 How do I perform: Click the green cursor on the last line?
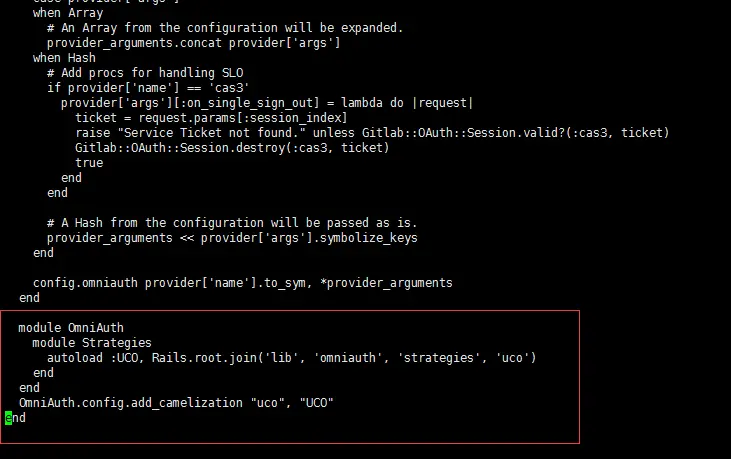click(8, 418)
